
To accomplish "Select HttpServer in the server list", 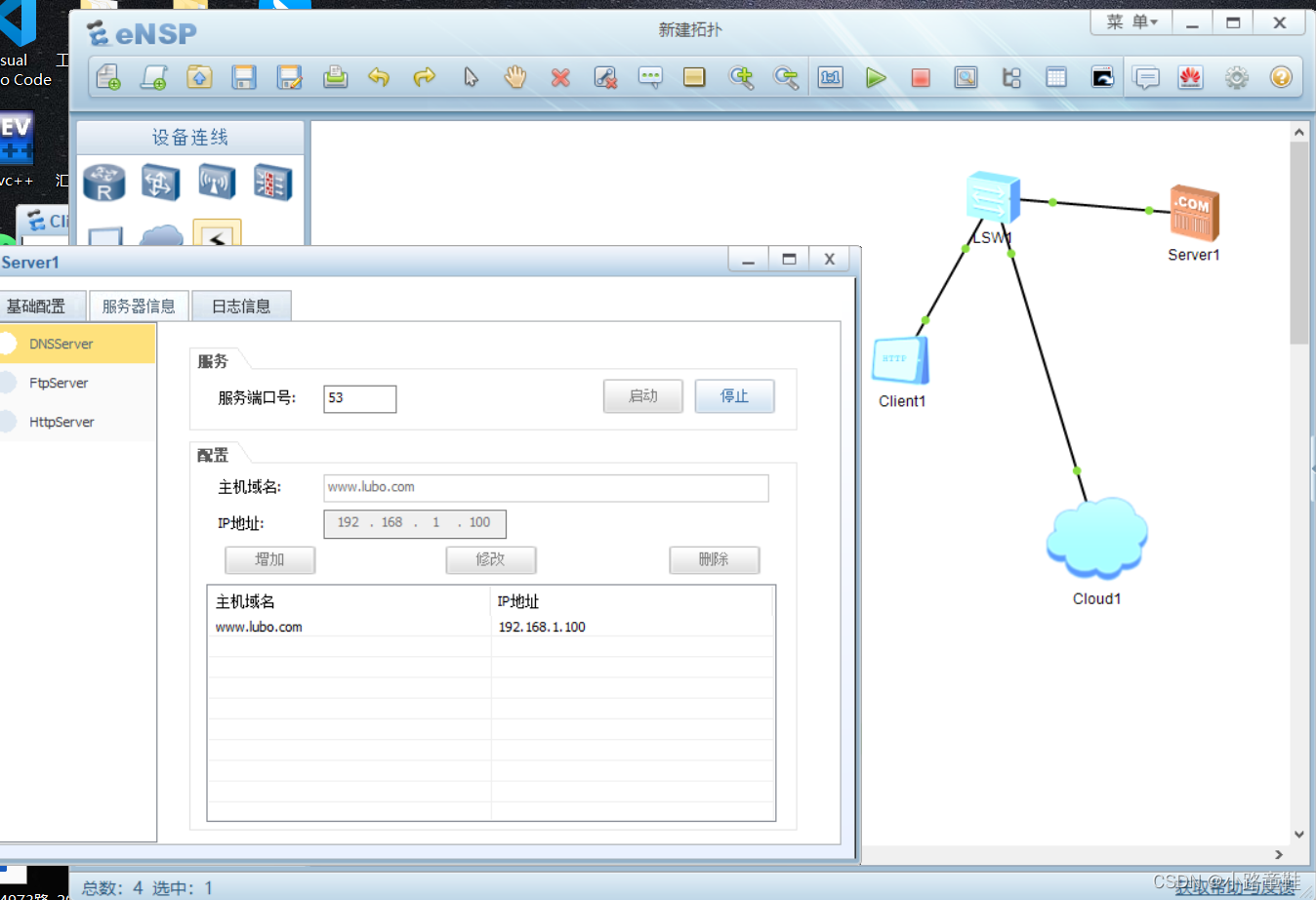I will tap(77, 422).
